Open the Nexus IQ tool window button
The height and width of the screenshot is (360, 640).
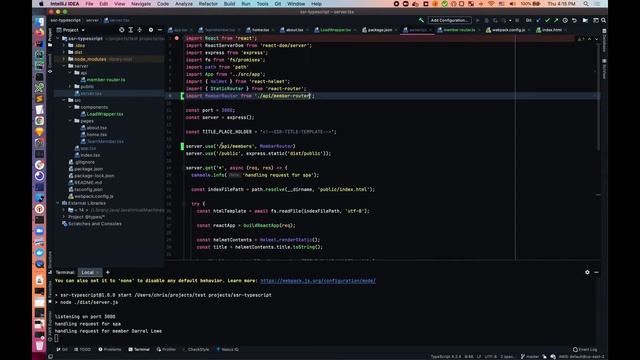(x=228, y=349)
